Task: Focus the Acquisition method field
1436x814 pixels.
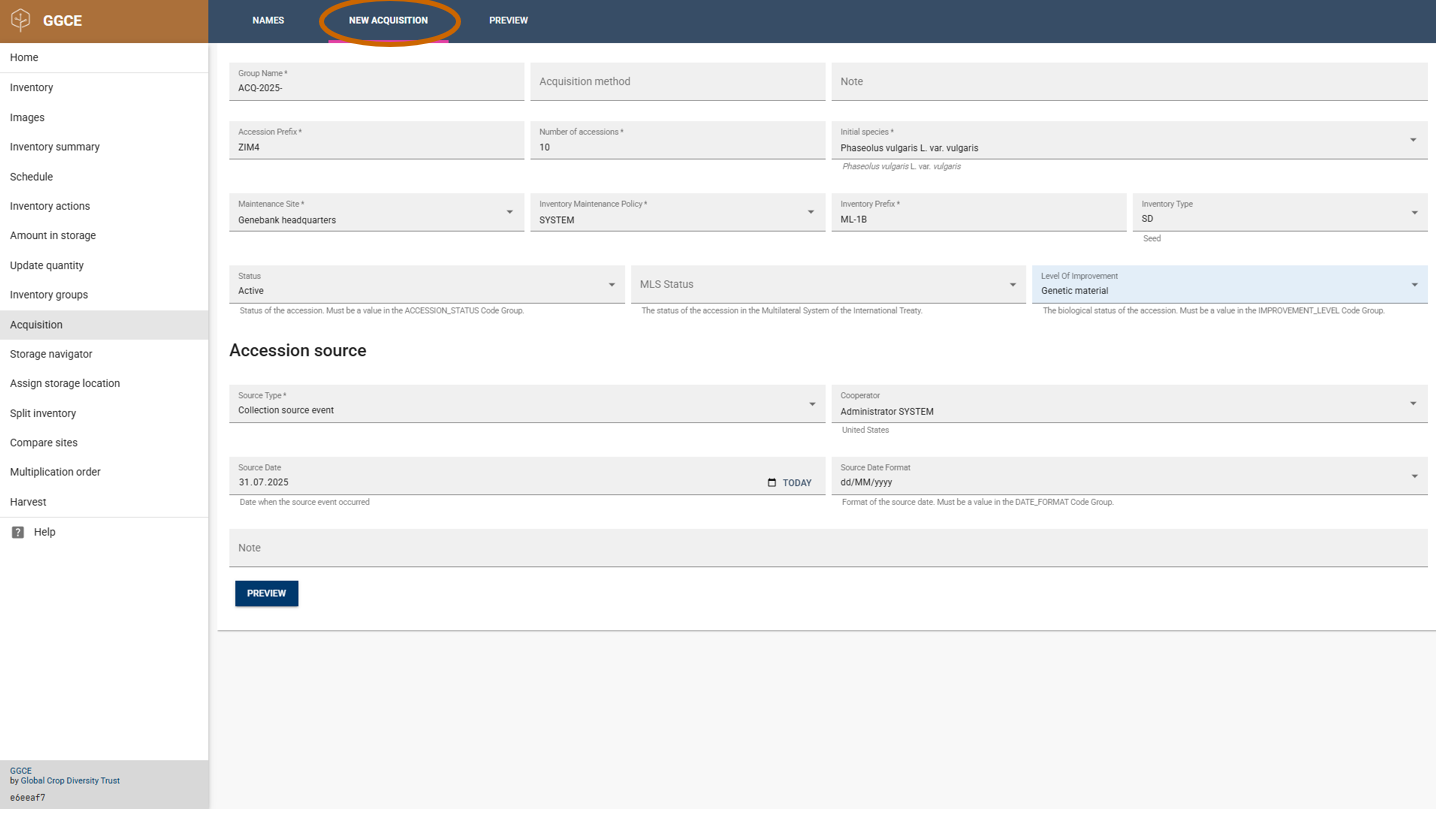Action: (677, 82)
